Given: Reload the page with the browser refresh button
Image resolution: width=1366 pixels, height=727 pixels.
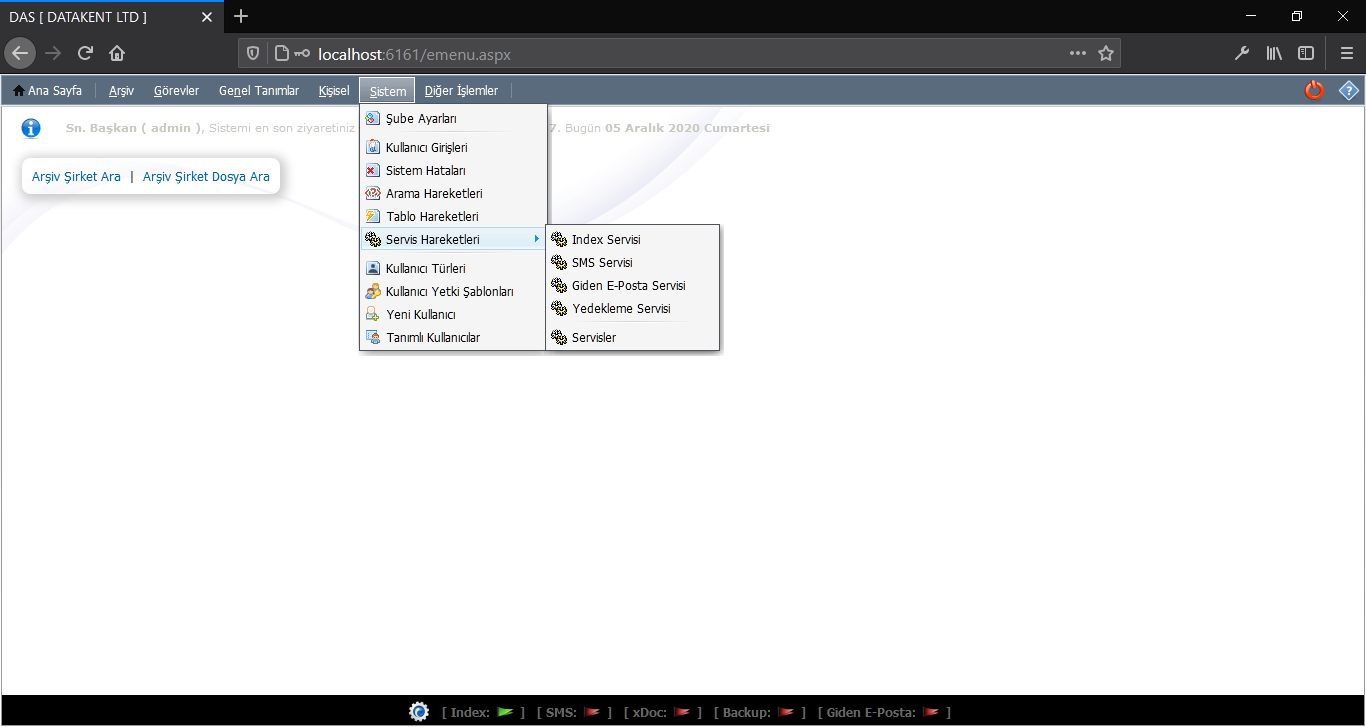Looking at the screenshot, I should point(85,54).
